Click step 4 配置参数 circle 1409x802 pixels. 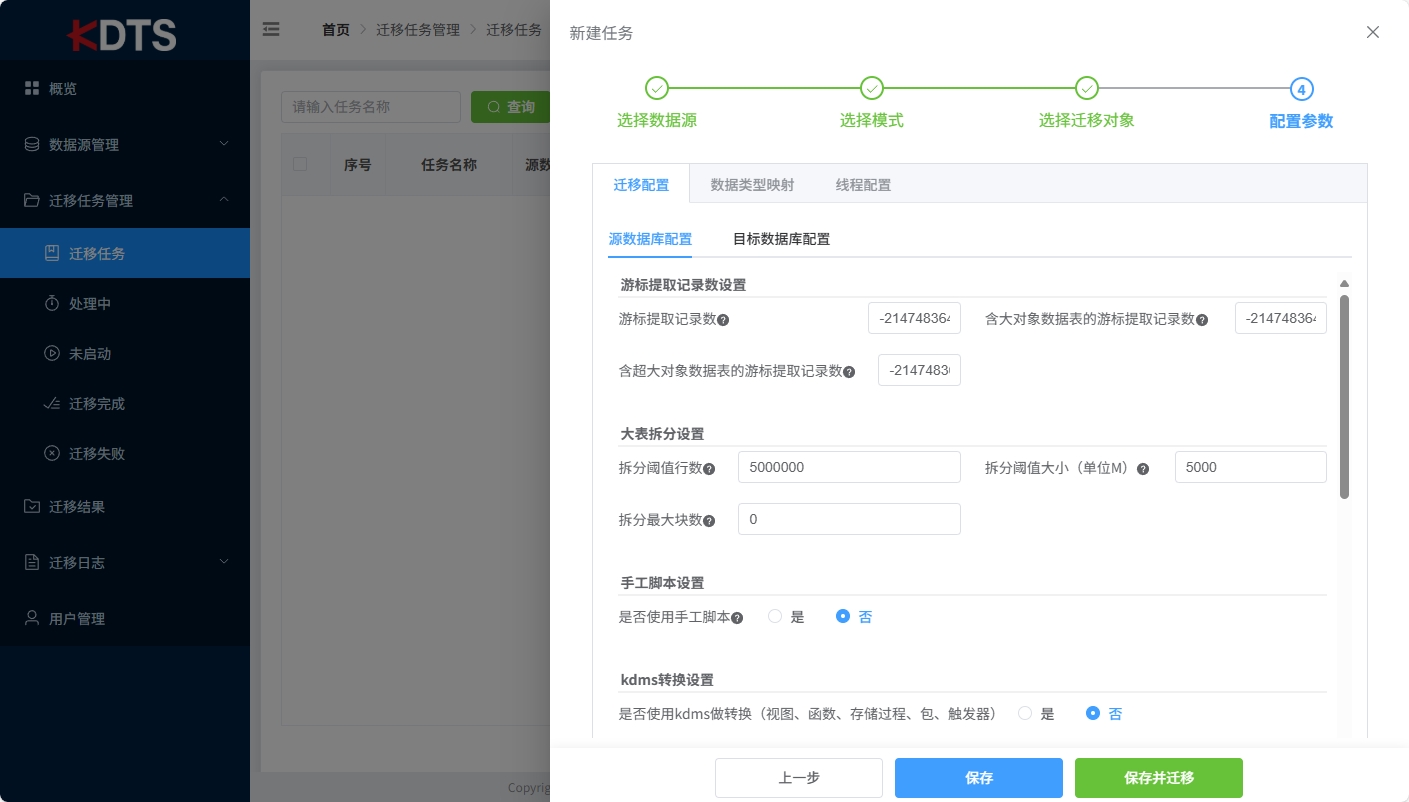1301,89
